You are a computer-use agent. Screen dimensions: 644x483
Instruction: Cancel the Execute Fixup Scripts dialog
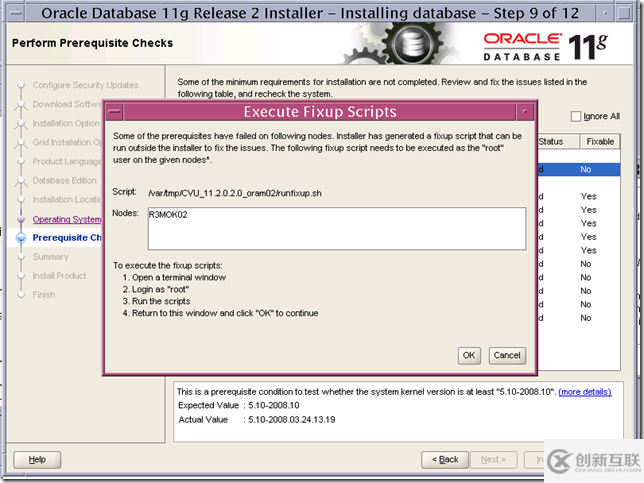pos(507,355)
